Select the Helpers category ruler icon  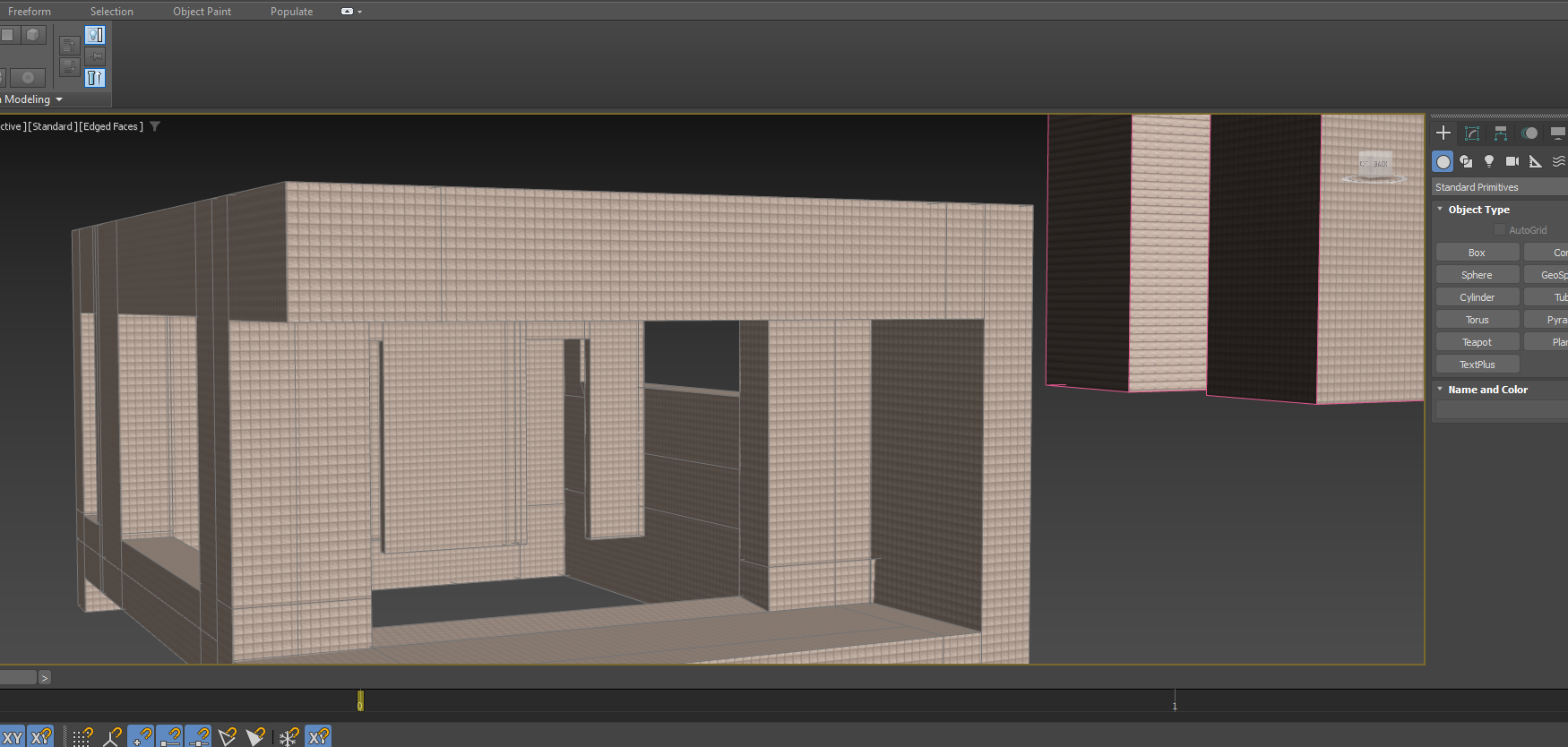(1536, 161)
